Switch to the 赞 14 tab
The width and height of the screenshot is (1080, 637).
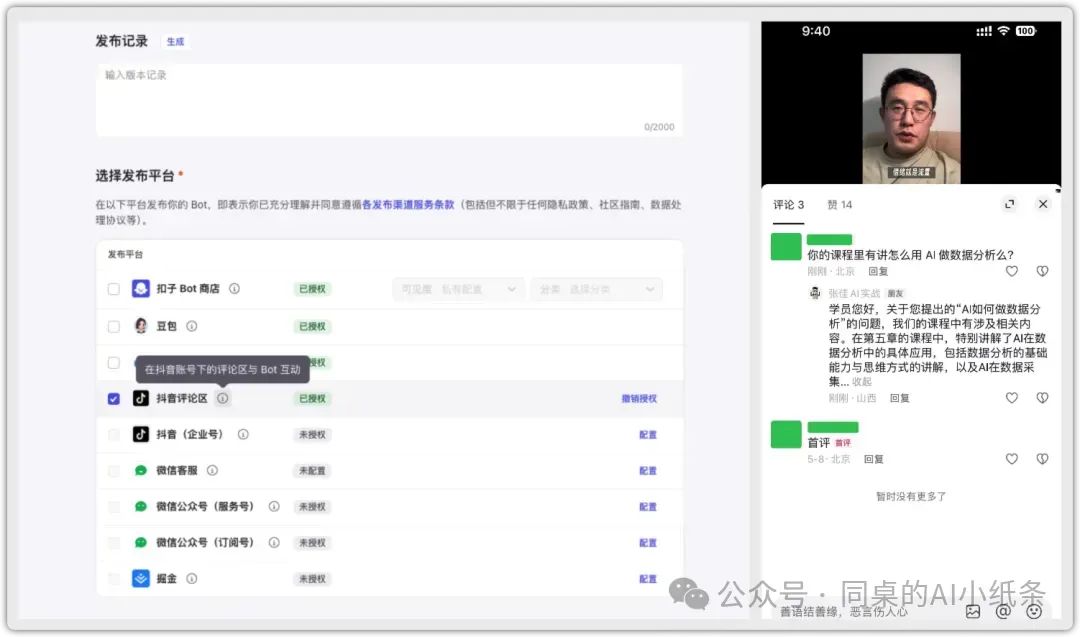[840, 204]
